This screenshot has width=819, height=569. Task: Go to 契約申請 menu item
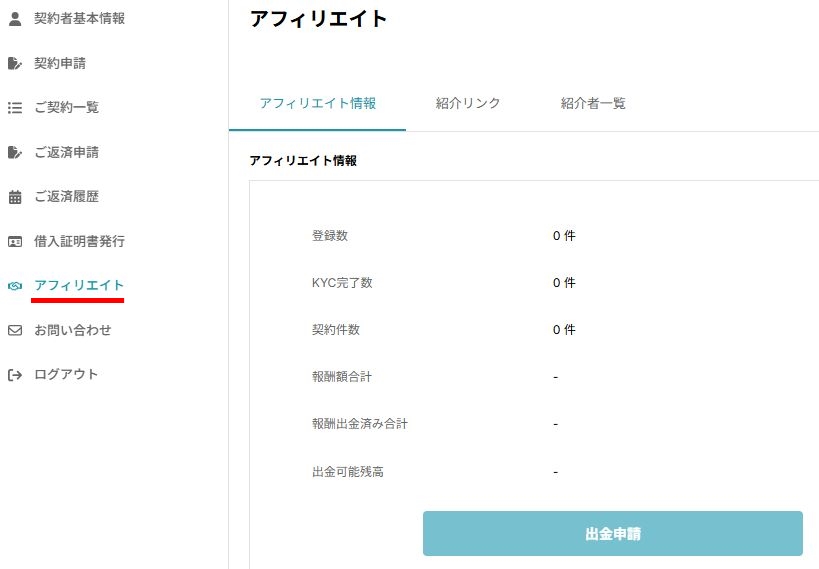[60, 63]
